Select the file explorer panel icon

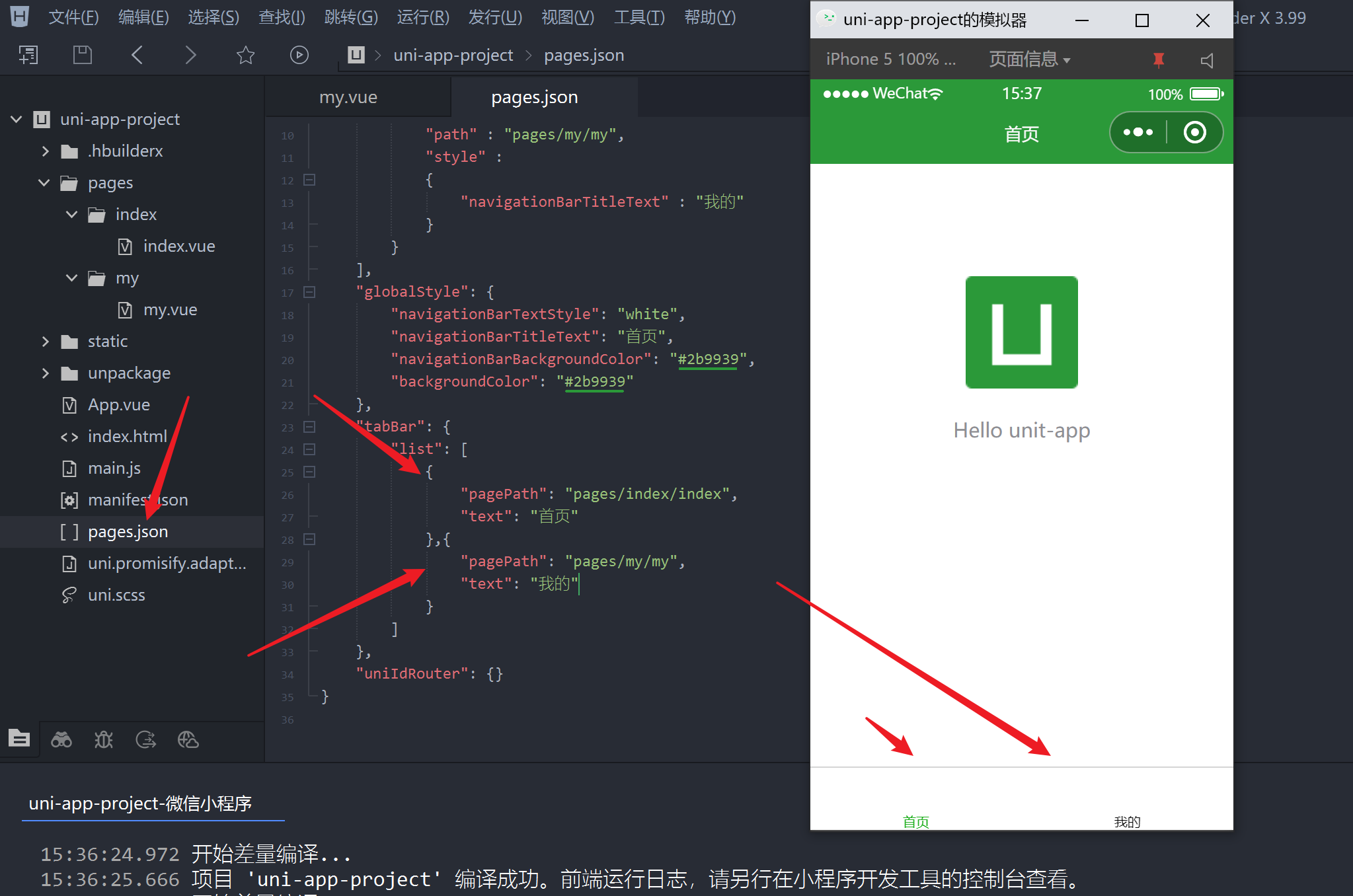pyautogui.click(x=20, y=740)
